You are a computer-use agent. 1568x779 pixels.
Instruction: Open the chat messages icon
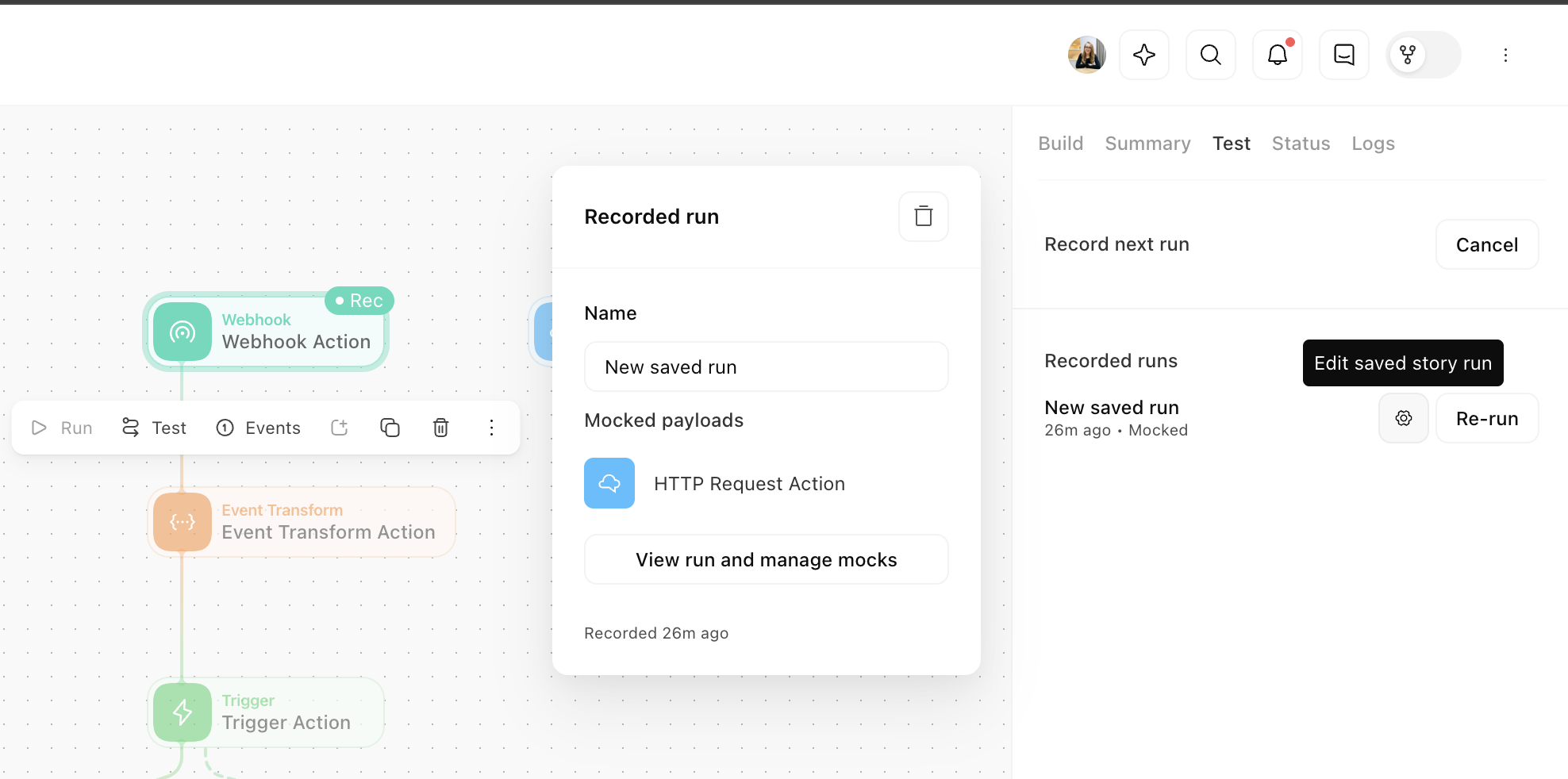(x=1343, y=55)
